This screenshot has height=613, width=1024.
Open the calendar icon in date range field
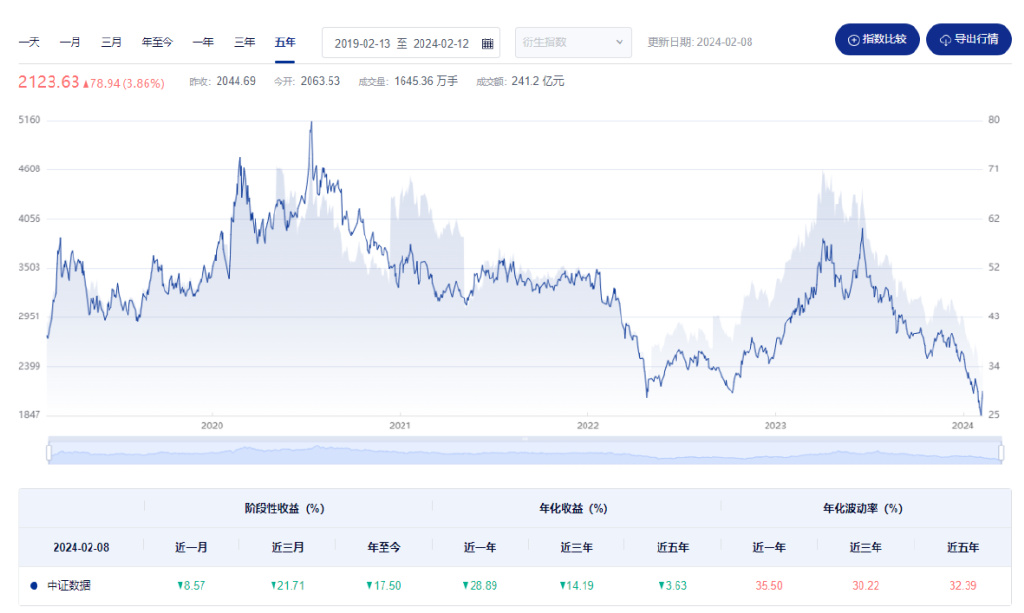(x=487, y=43)
